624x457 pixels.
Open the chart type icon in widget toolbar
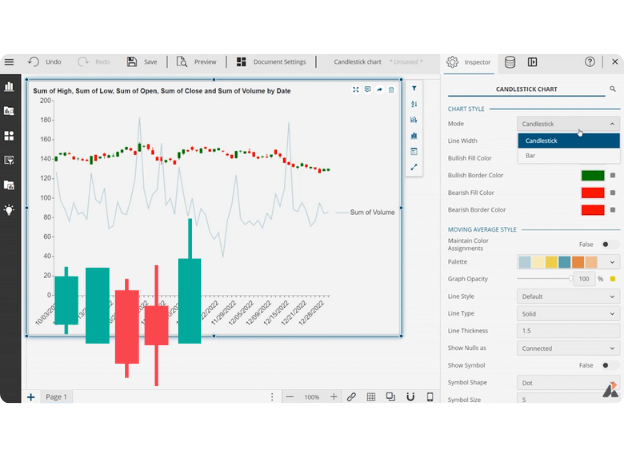tap(414, 135)
